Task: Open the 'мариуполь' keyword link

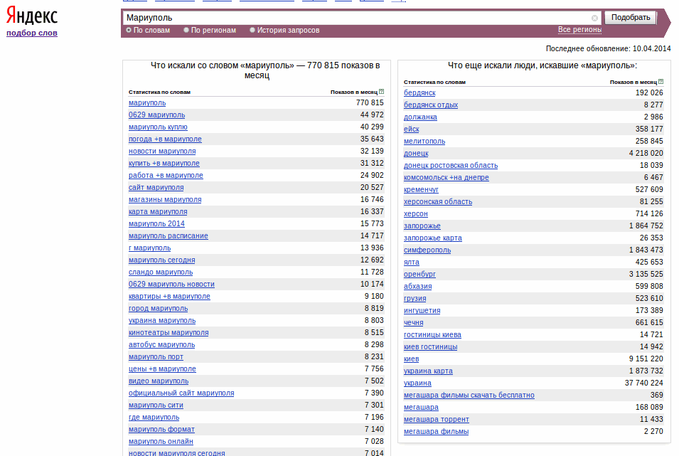Action: coord(147,103)
